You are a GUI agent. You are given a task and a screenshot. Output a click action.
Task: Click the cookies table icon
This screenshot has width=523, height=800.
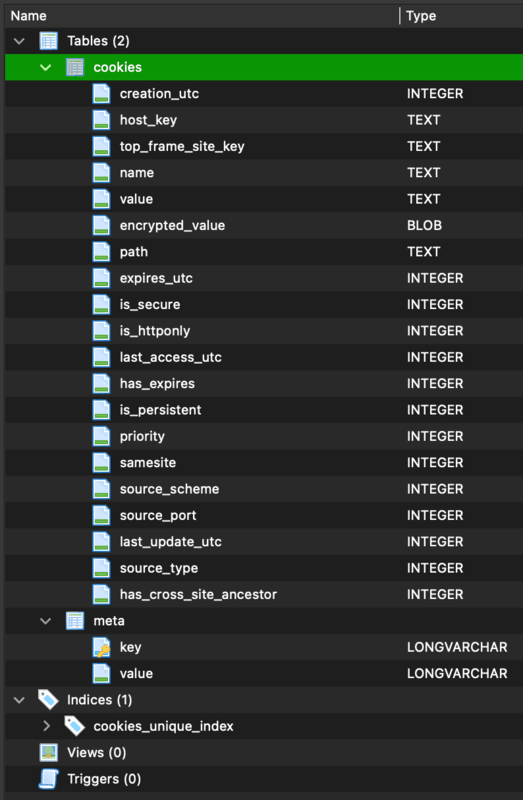point(75,67)
